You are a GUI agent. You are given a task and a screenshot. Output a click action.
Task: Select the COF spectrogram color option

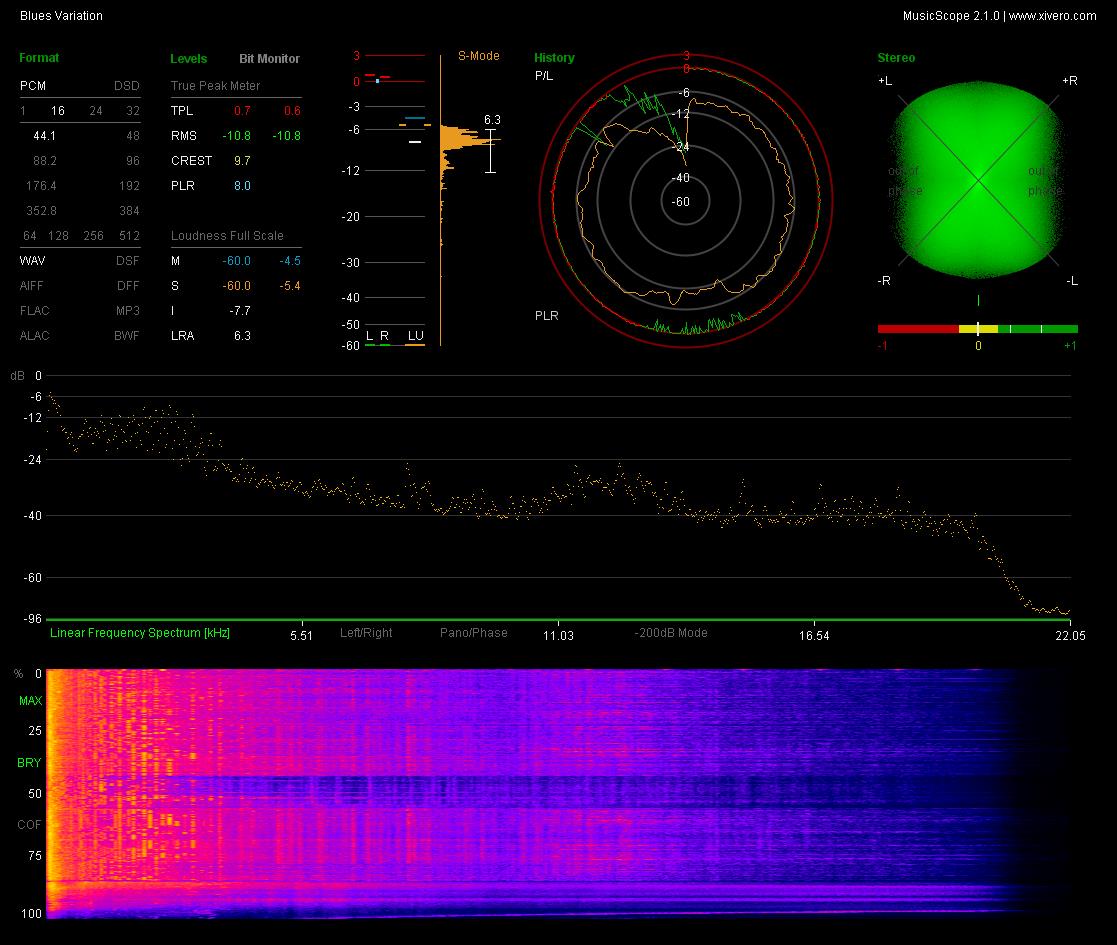coord(29,825)
